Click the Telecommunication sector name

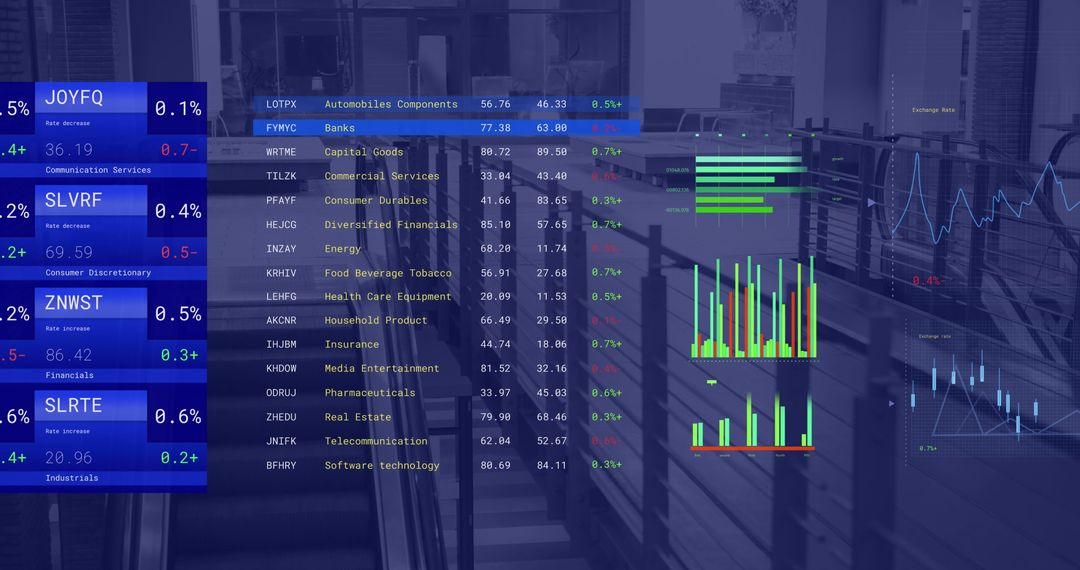point(376,441)
